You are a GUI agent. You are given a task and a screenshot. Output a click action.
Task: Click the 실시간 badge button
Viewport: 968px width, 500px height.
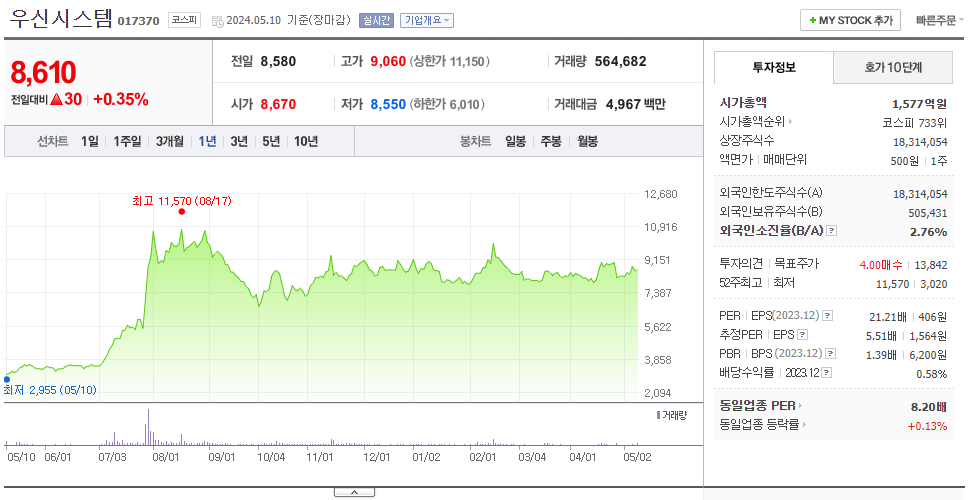point(376,20)
